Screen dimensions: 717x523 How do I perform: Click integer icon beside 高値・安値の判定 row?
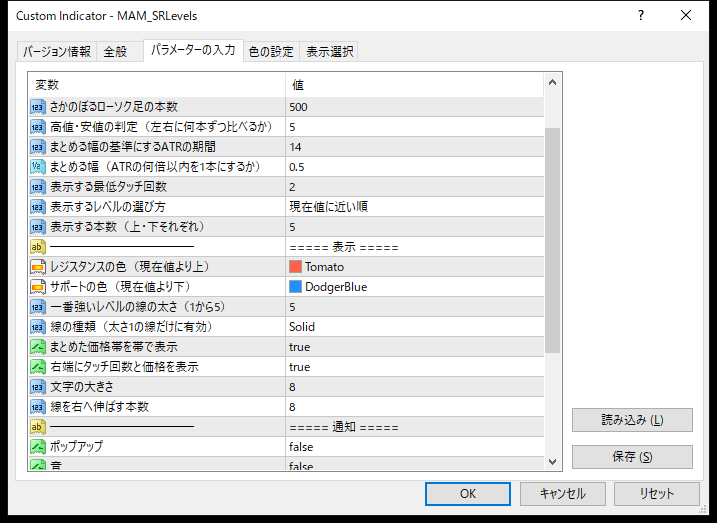(38, 127)
